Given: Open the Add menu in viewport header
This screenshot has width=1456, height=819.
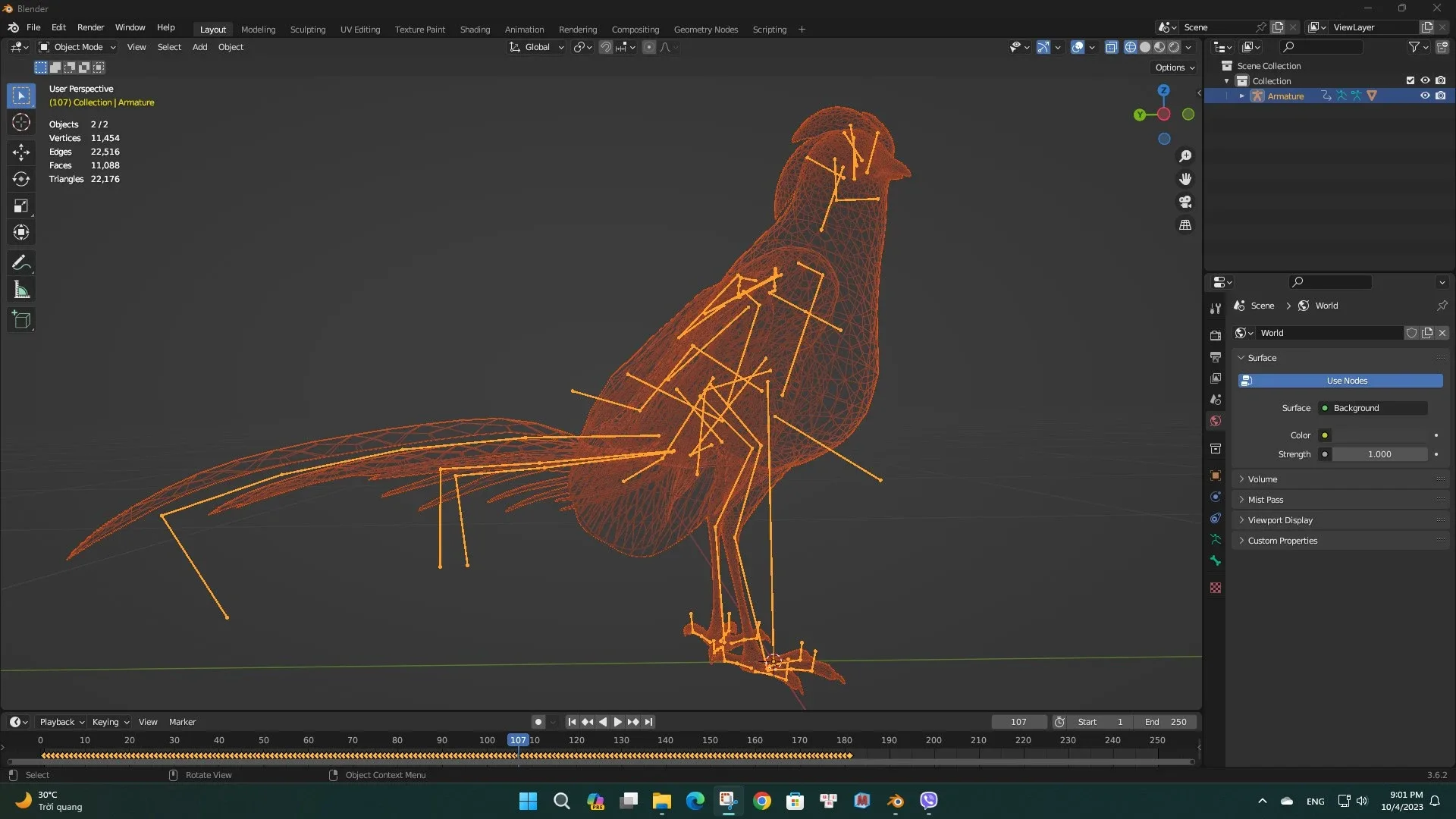Looking at the screenshot, I should pyautogui.click(x=199, y=47).
